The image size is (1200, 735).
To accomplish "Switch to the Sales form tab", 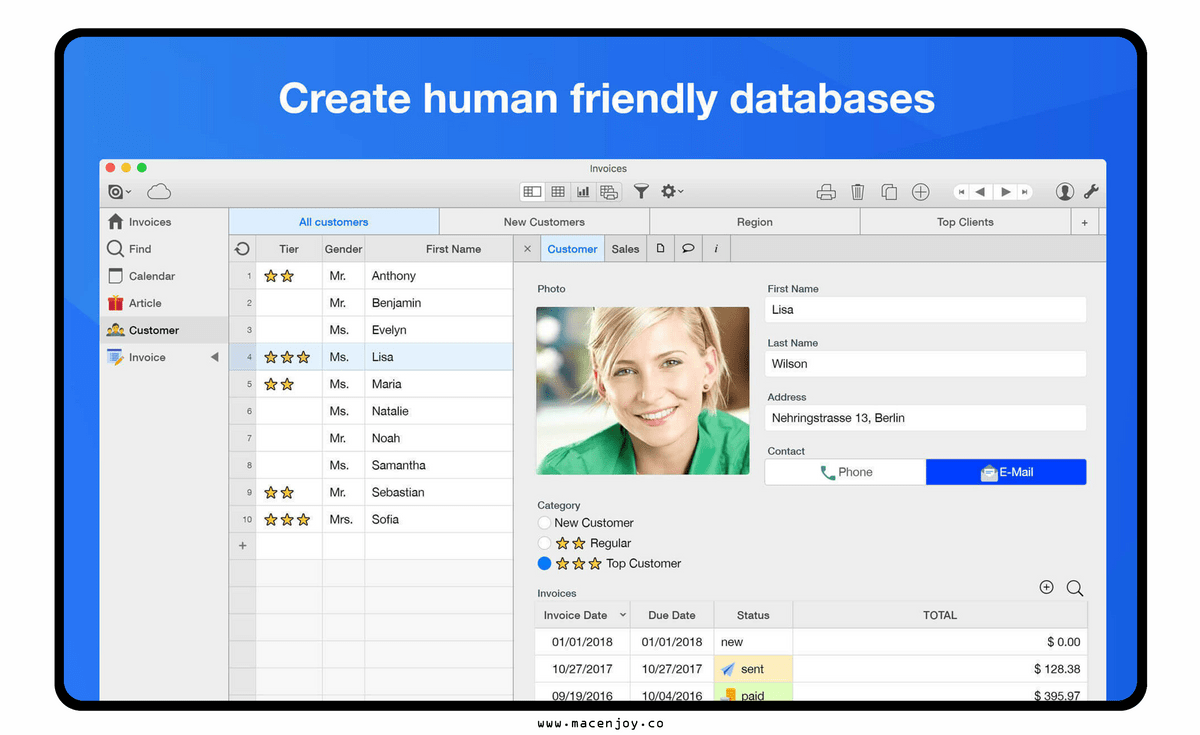I will [x=625, y=249].
